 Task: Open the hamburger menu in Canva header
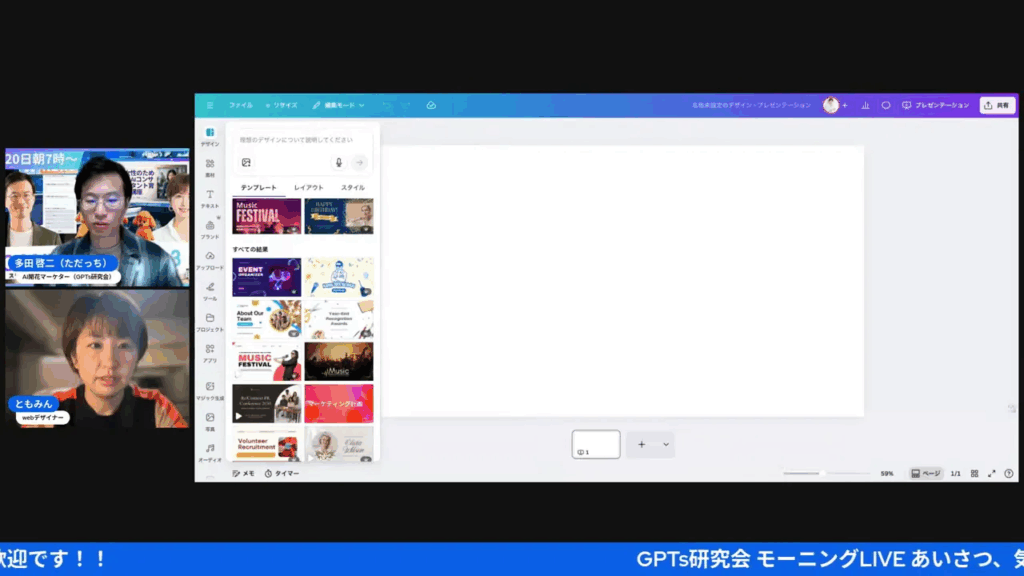210,105
